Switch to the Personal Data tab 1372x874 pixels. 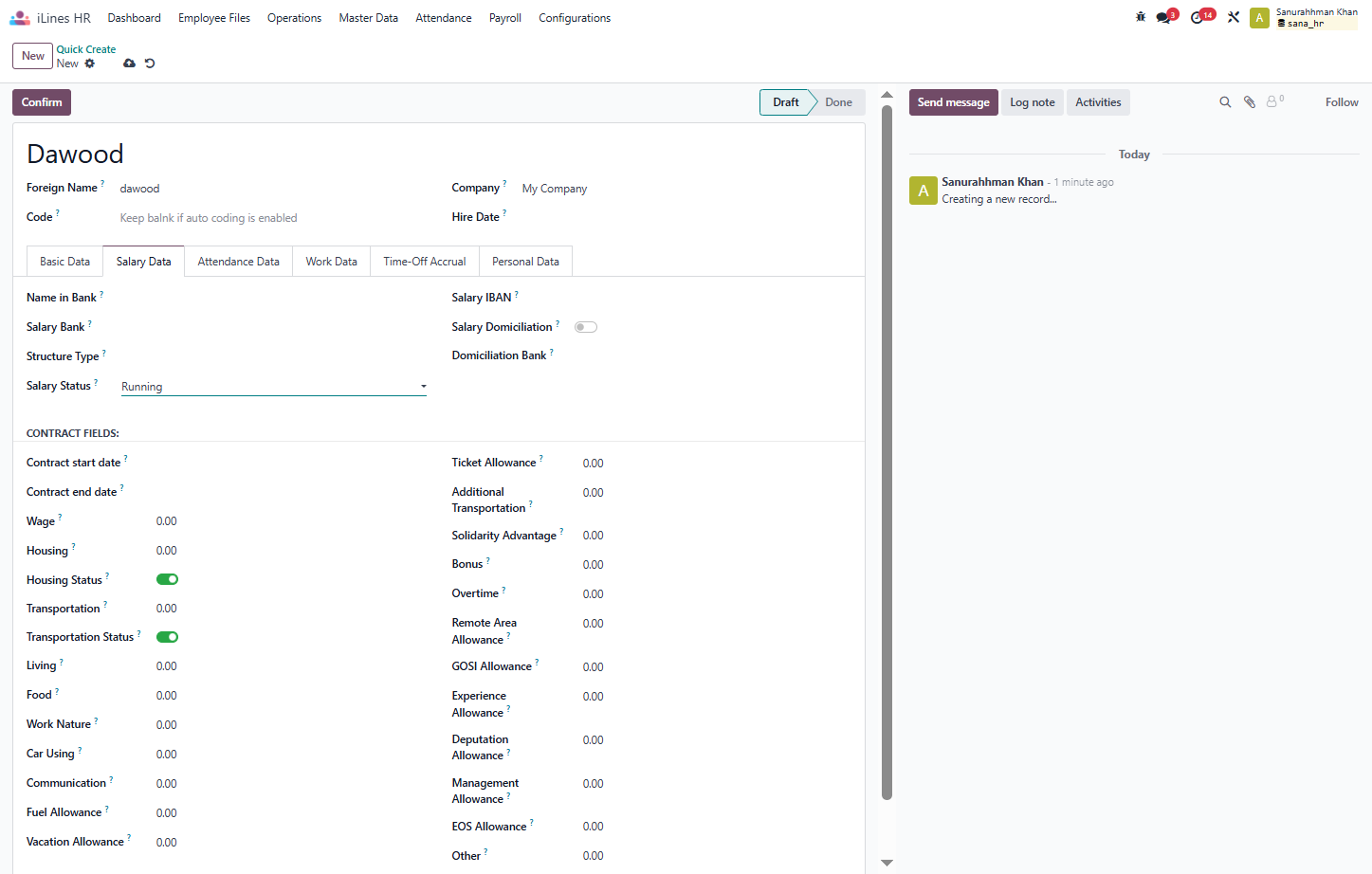525,262
